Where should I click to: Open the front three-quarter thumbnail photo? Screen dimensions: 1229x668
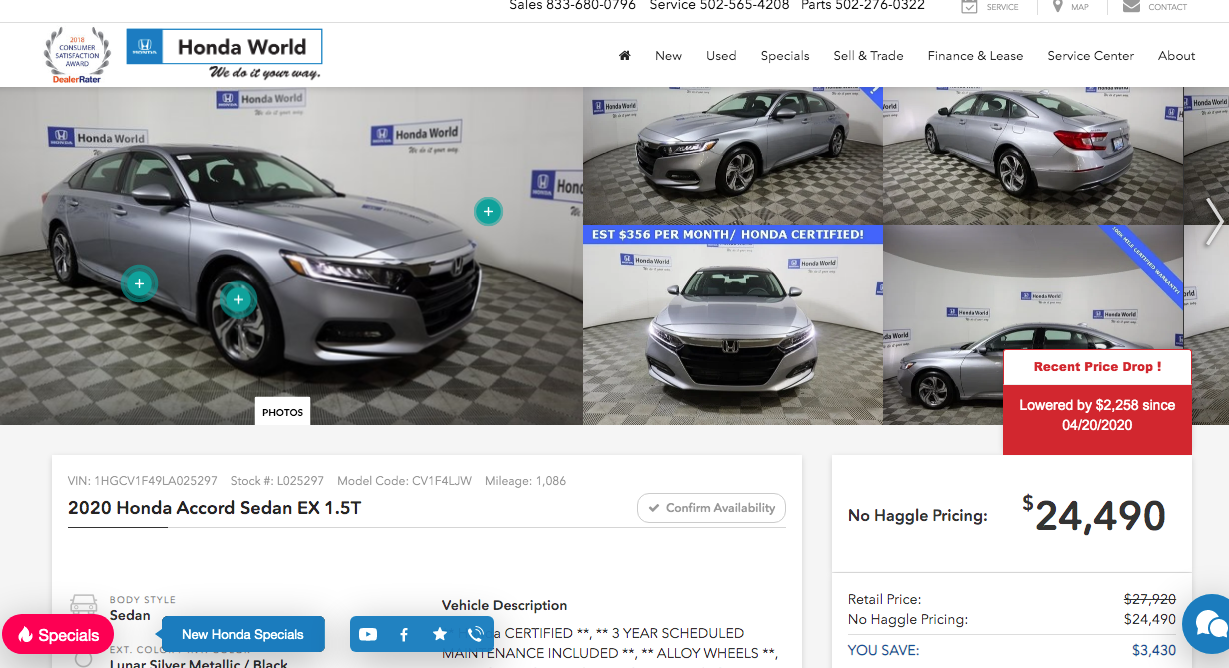tap(733, 156)
